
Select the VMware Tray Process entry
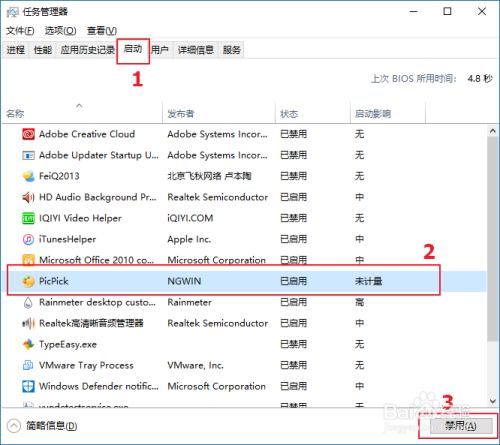pyautogui.click(x=86, y=365)
